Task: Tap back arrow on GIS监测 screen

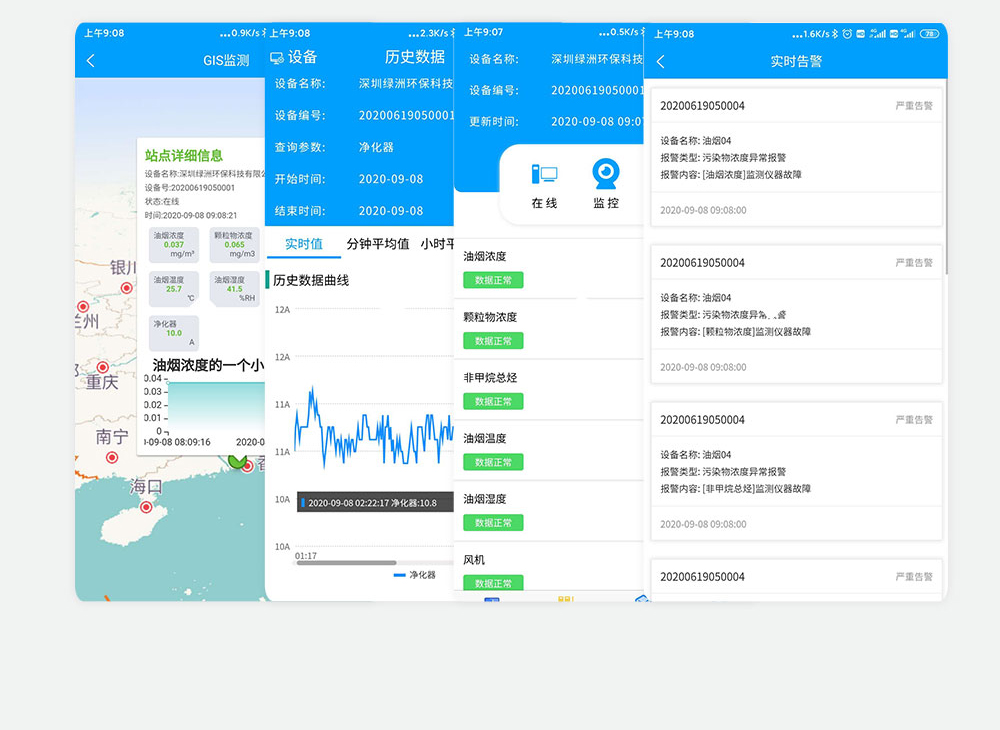Action: 91,61
